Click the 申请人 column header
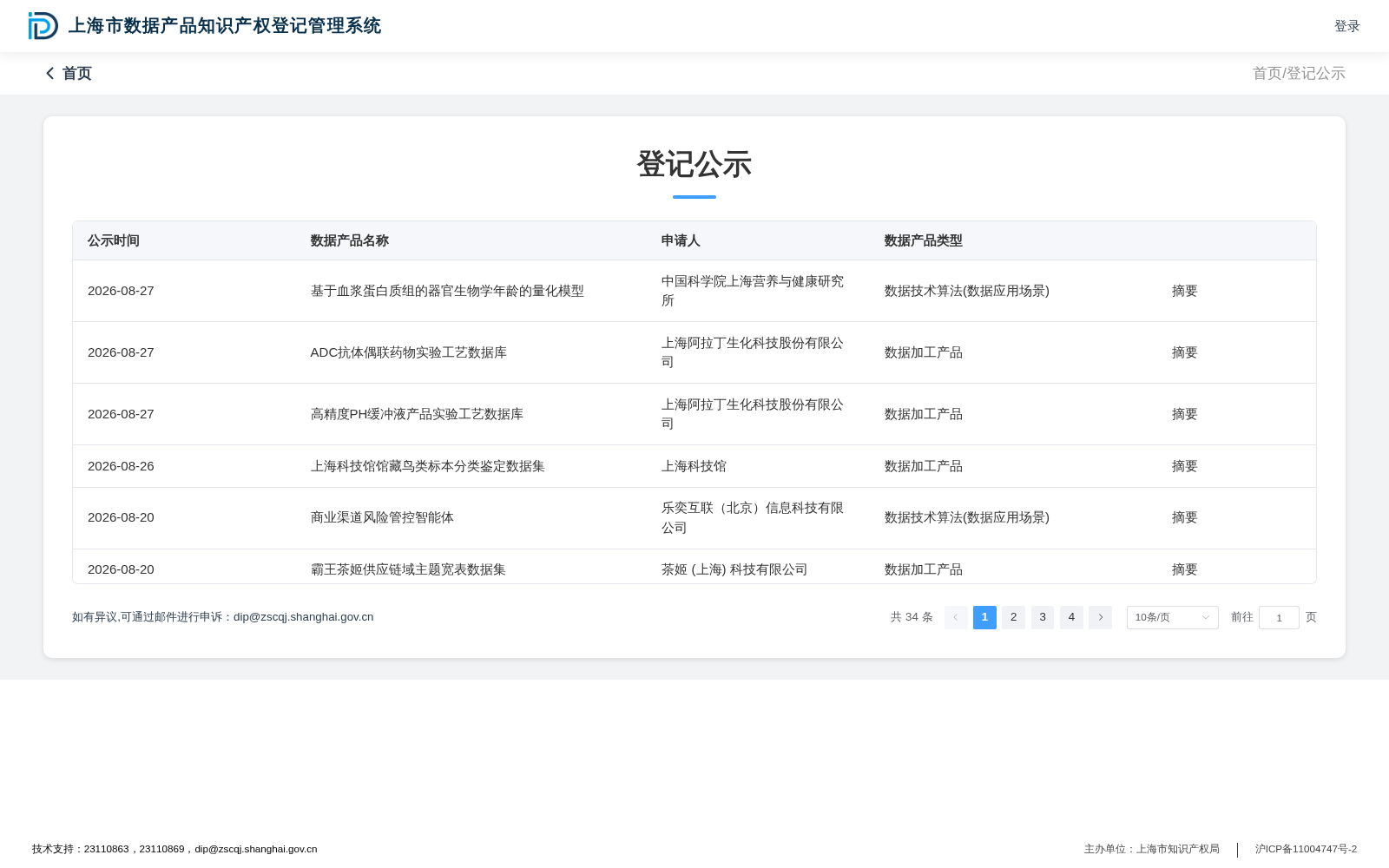 pyautogui.click(x=681, y=240)
